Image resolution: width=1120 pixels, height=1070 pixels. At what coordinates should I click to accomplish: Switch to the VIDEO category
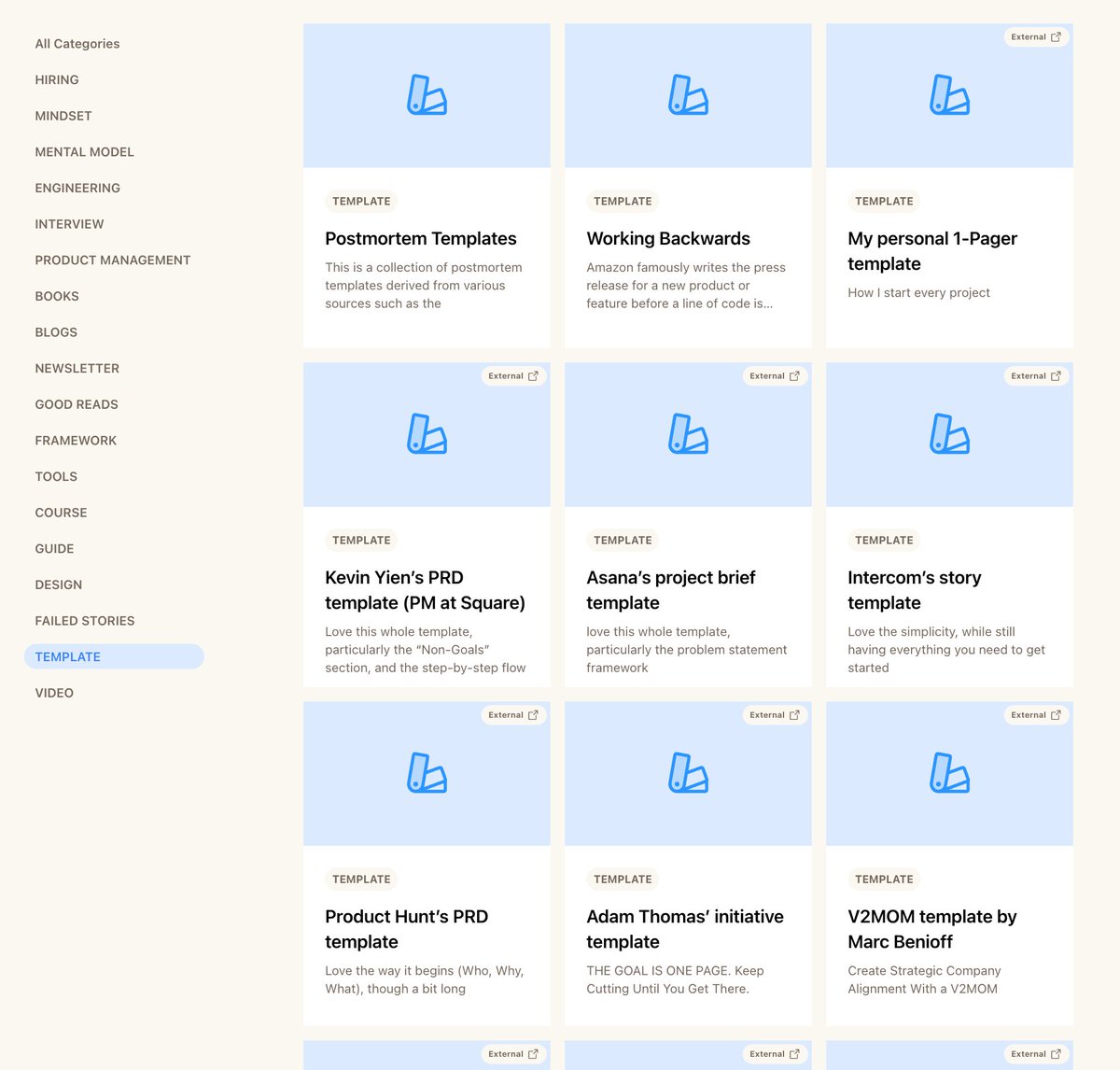click(54, 693)
